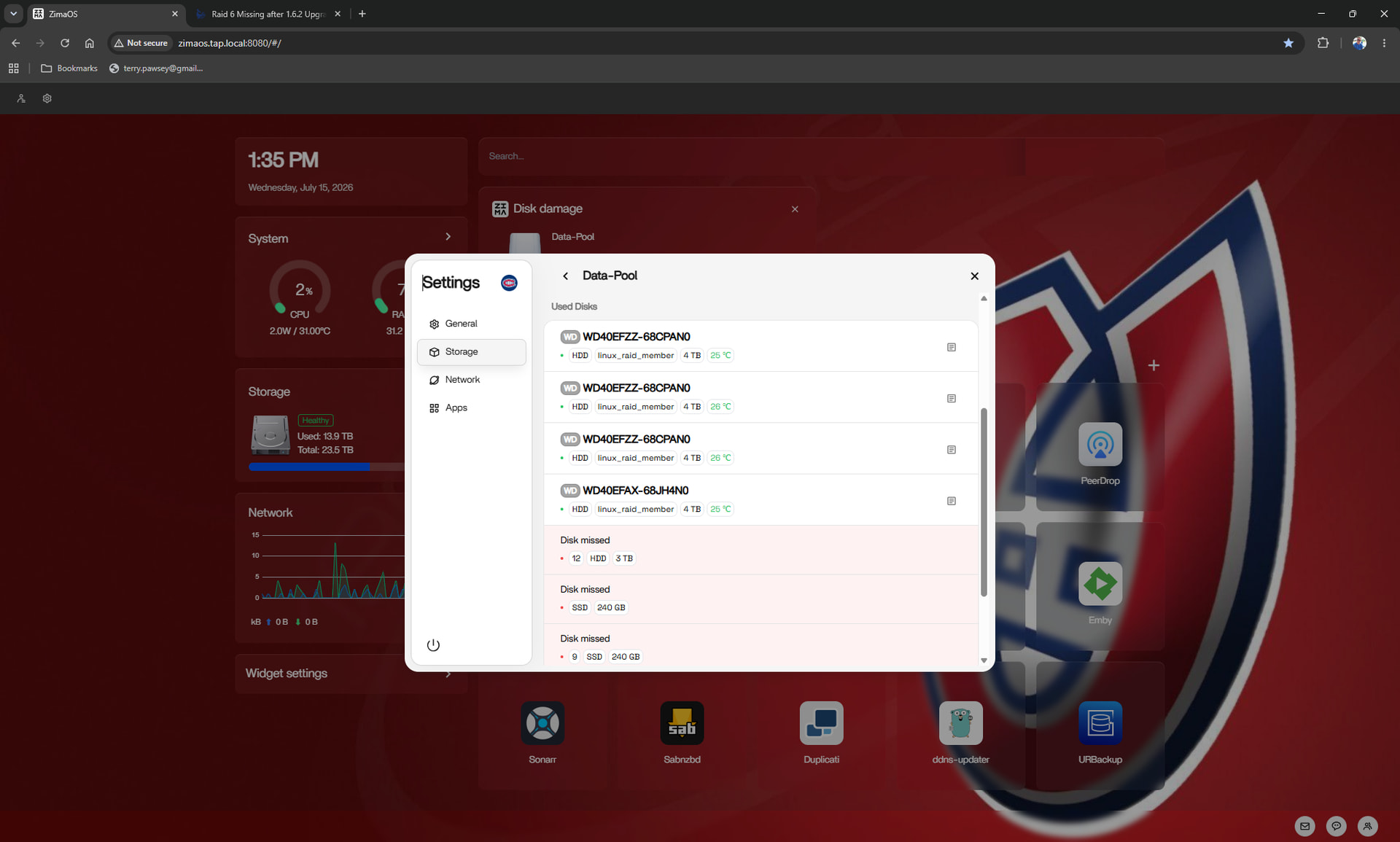1400x842 pixels.
Task: Launch the URBackup app icon
Action: 1100,722
